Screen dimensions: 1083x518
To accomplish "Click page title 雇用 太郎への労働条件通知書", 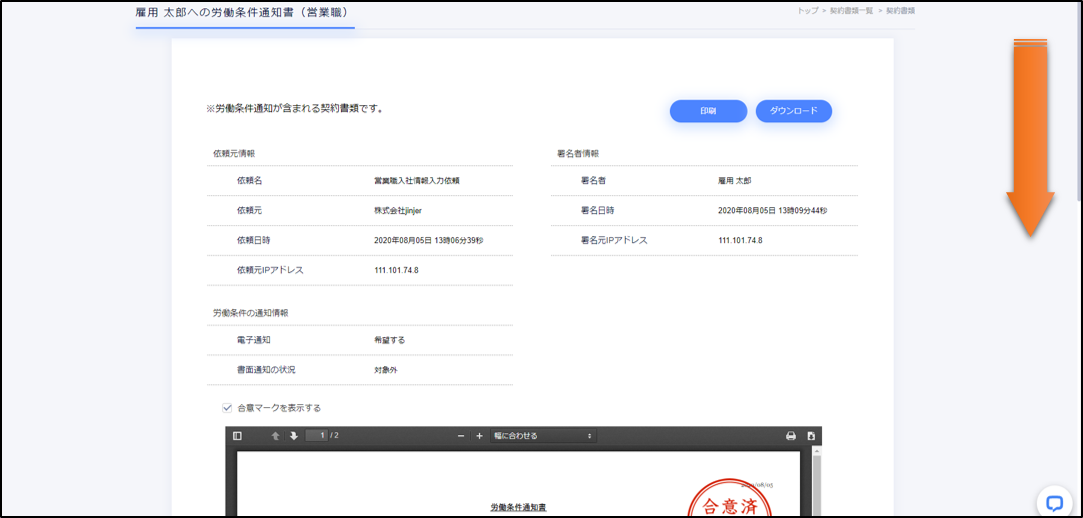I will click(x=242, y=12).
